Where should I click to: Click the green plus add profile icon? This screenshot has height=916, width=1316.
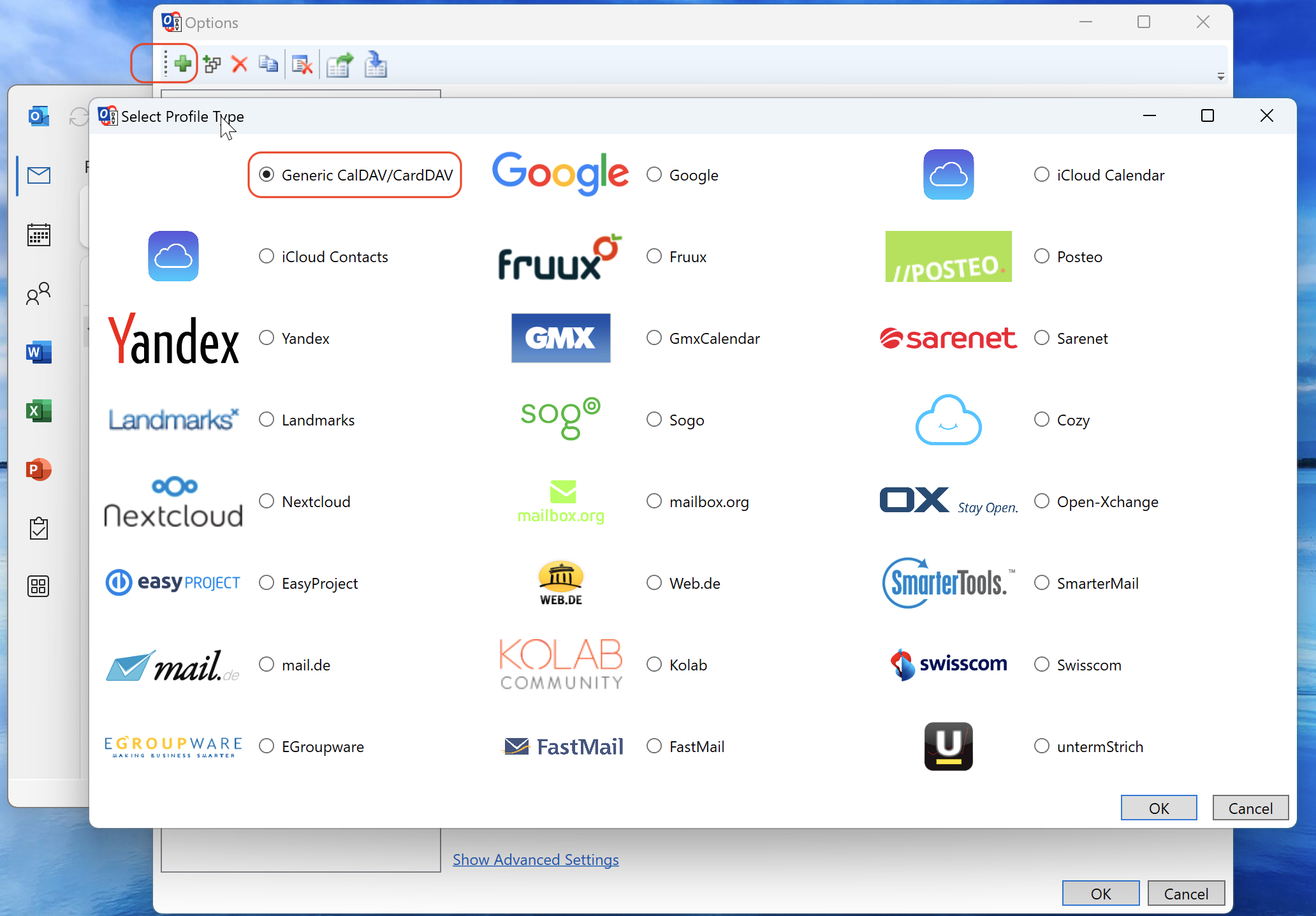pyautogui.click(x=182, y=64)
